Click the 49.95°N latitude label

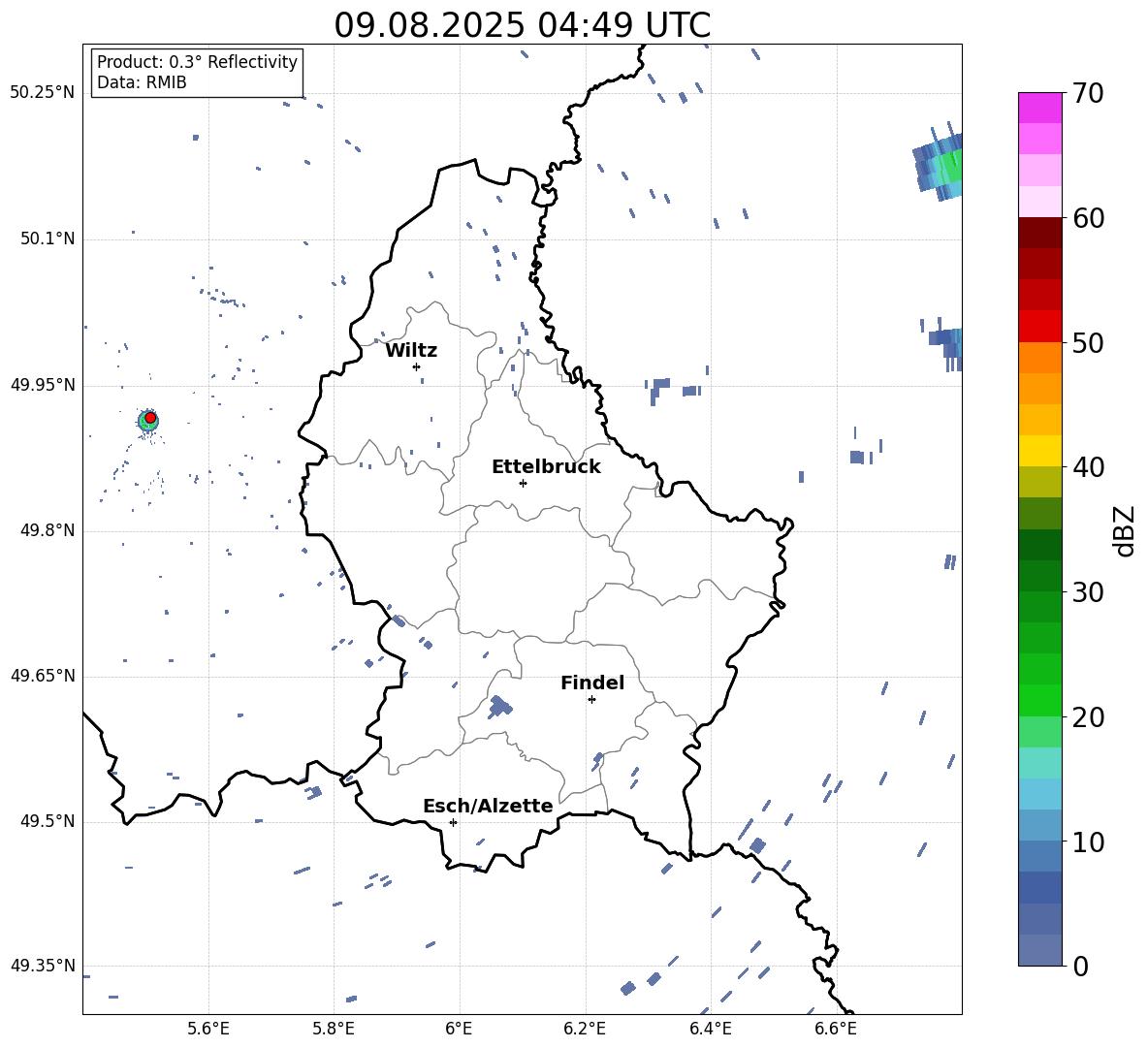click(x=43, y=385)
